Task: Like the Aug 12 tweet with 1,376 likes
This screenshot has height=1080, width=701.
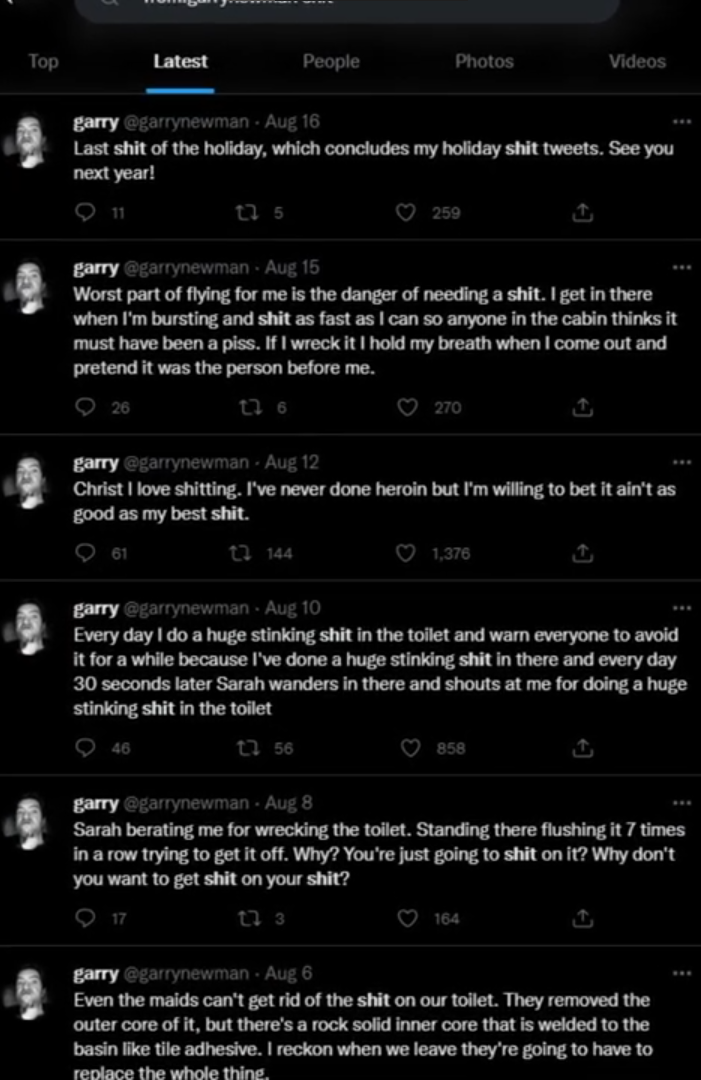Action: click(x=406, y=553)
